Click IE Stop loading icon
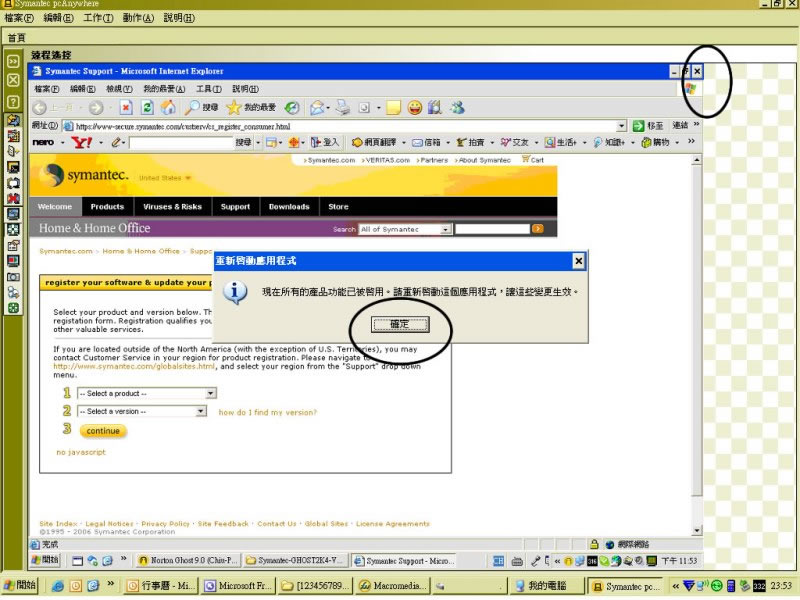The width and height of the screenshot is (800, 600). 126,108
